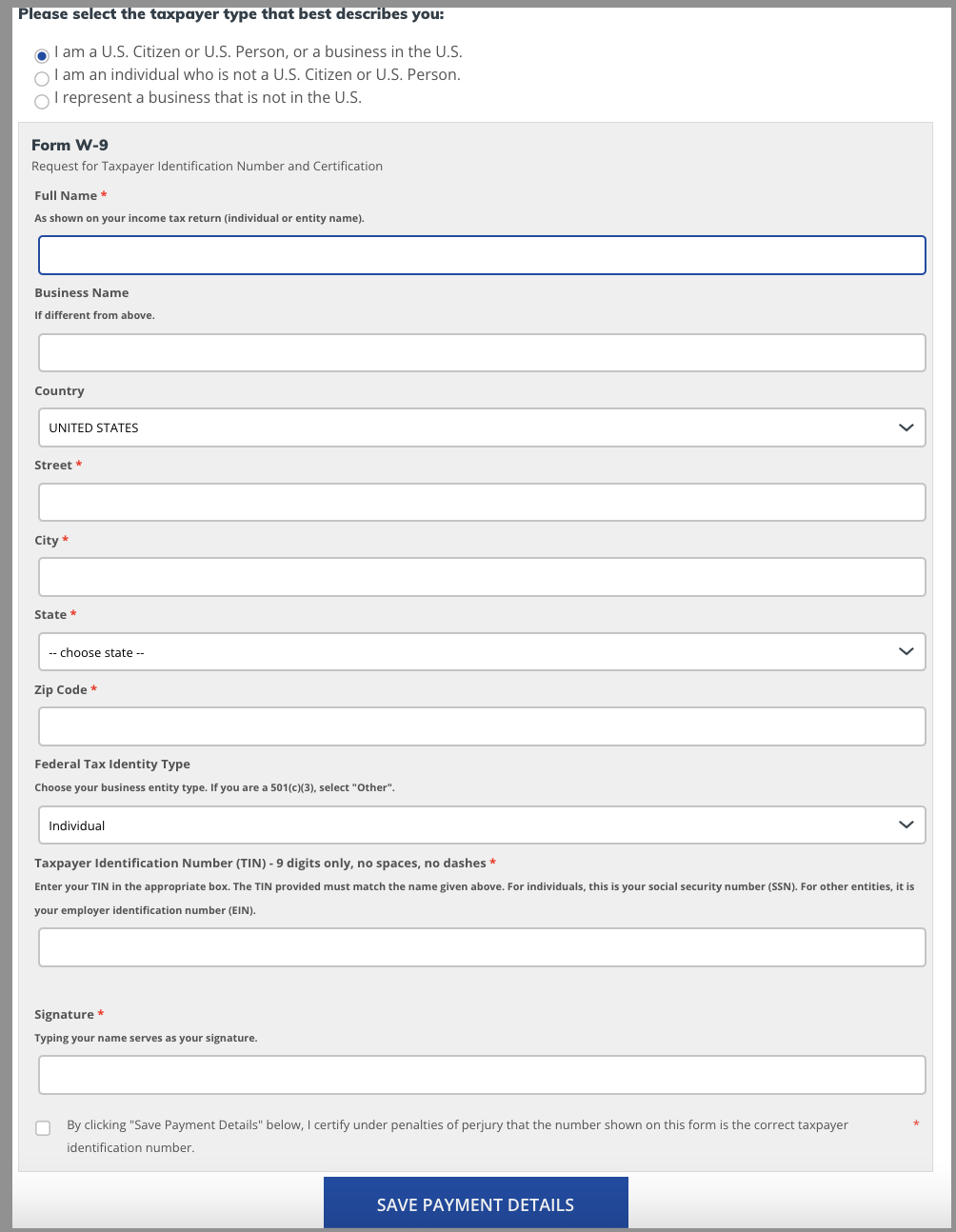Screen dimensions: 956x1232
Task: Click into the Full Name field
Action: (x=482, y=254)
